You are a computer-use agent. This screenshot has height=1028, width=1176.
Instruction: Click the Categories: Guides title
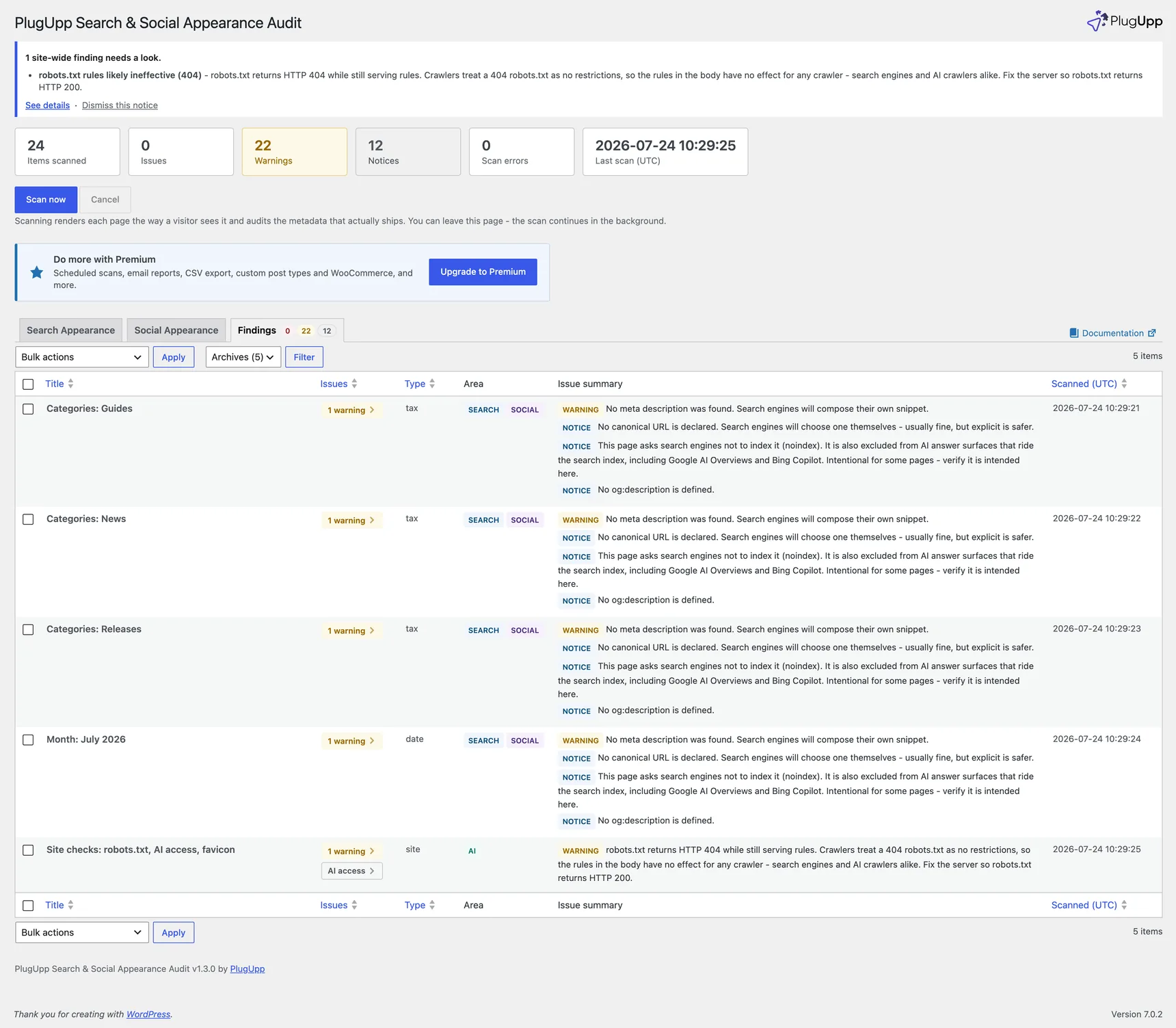[90, 408]
